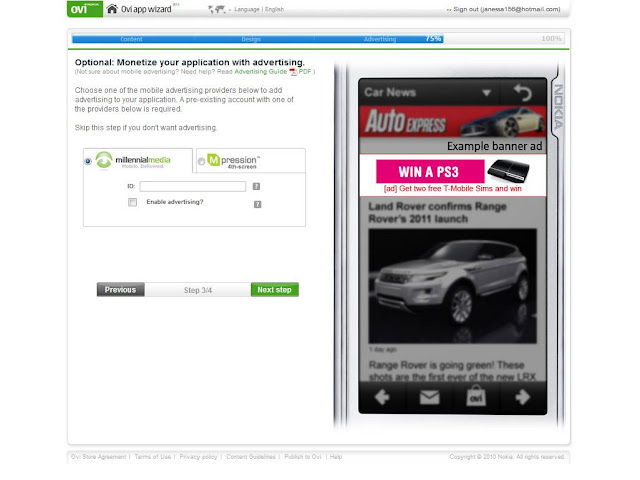Click the green Ovi logo
This screenshot has width=640, height=480.
coord(85,9)
